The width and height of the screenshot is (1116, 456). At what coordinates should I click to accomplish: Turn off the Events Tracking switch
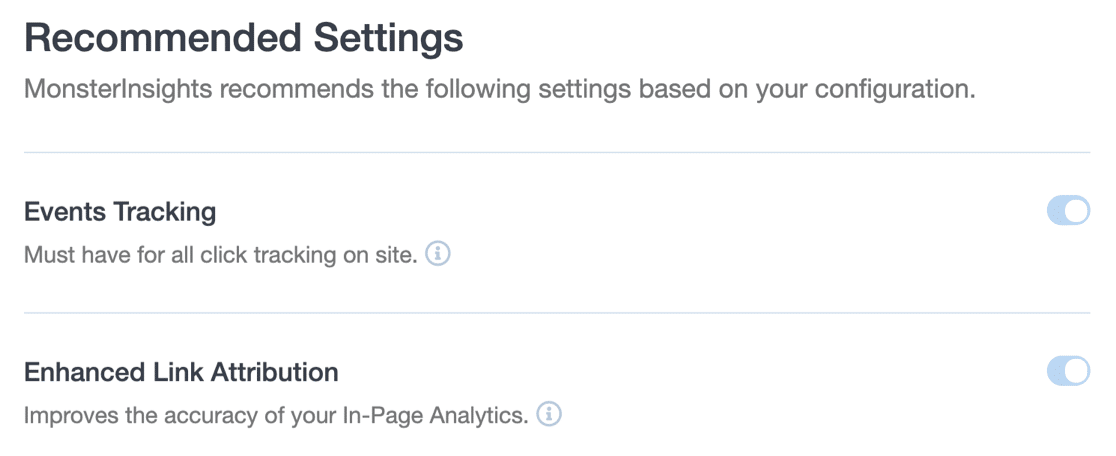pyautogui.click(x=1068, y=211)
